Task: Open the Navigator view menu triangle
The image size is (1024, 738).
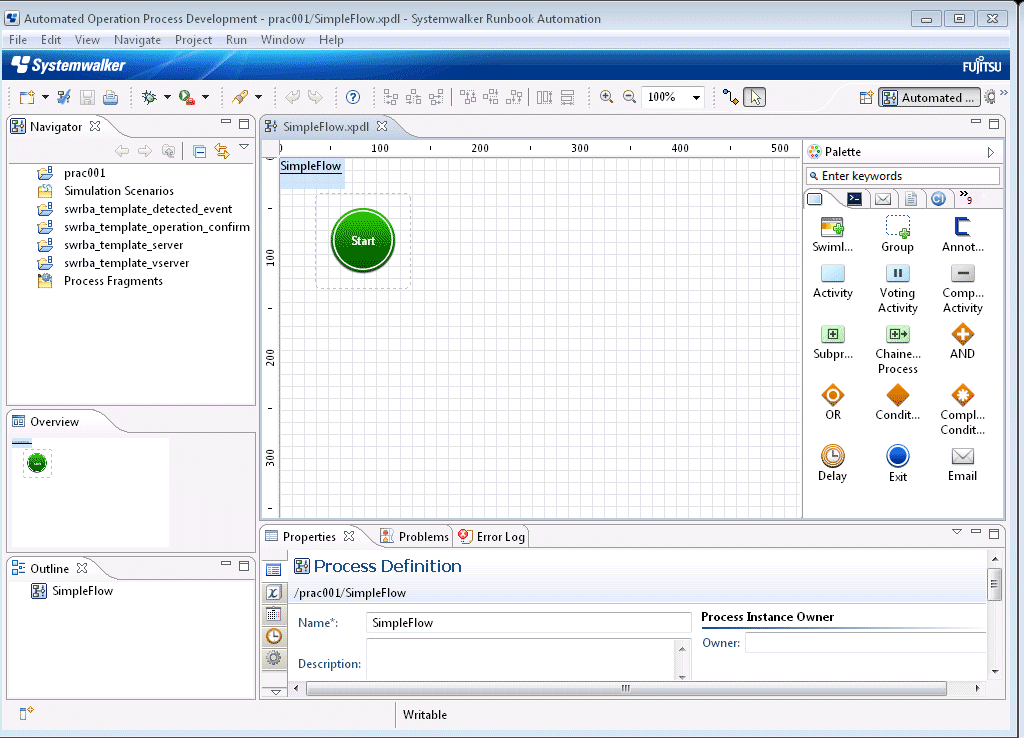Action: tap(244, 147)
